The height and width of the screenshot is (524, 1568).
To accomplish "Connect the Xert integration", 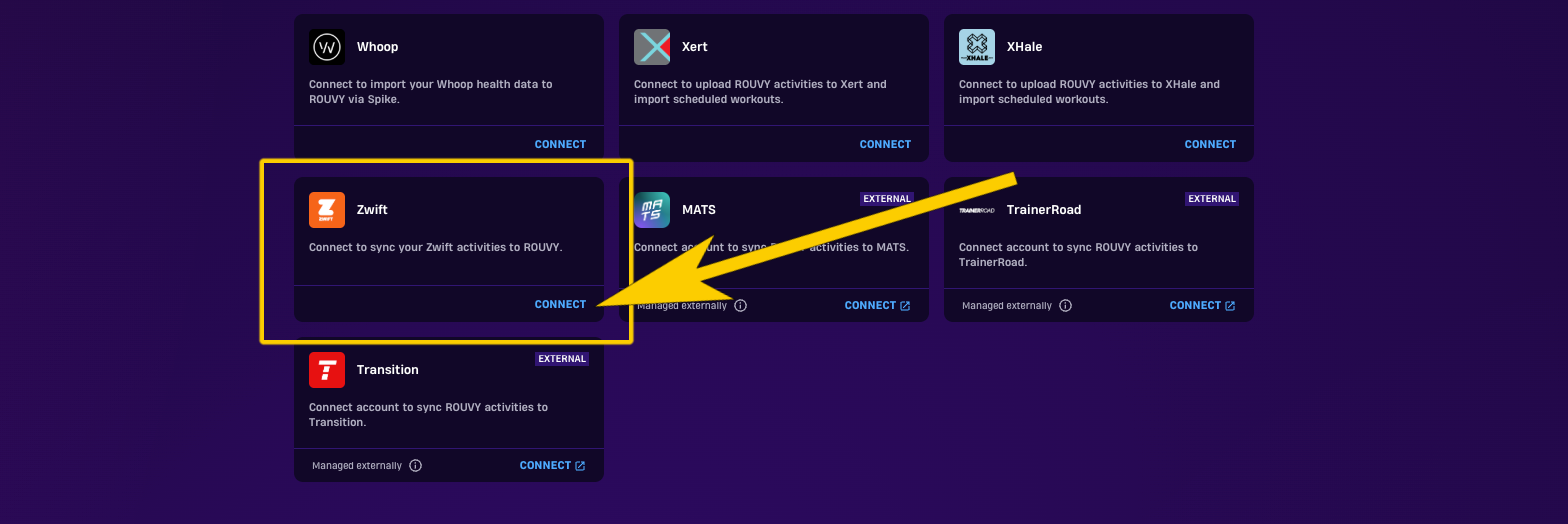I will [885, 144].
